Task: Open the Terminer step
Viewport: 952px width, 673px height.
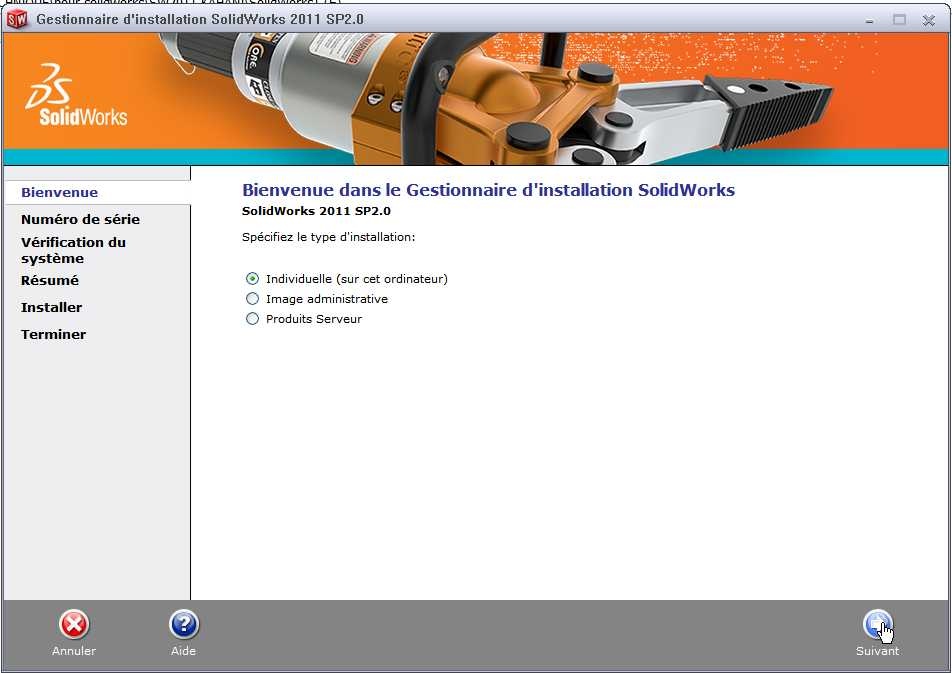Action: tap(53, 334)
